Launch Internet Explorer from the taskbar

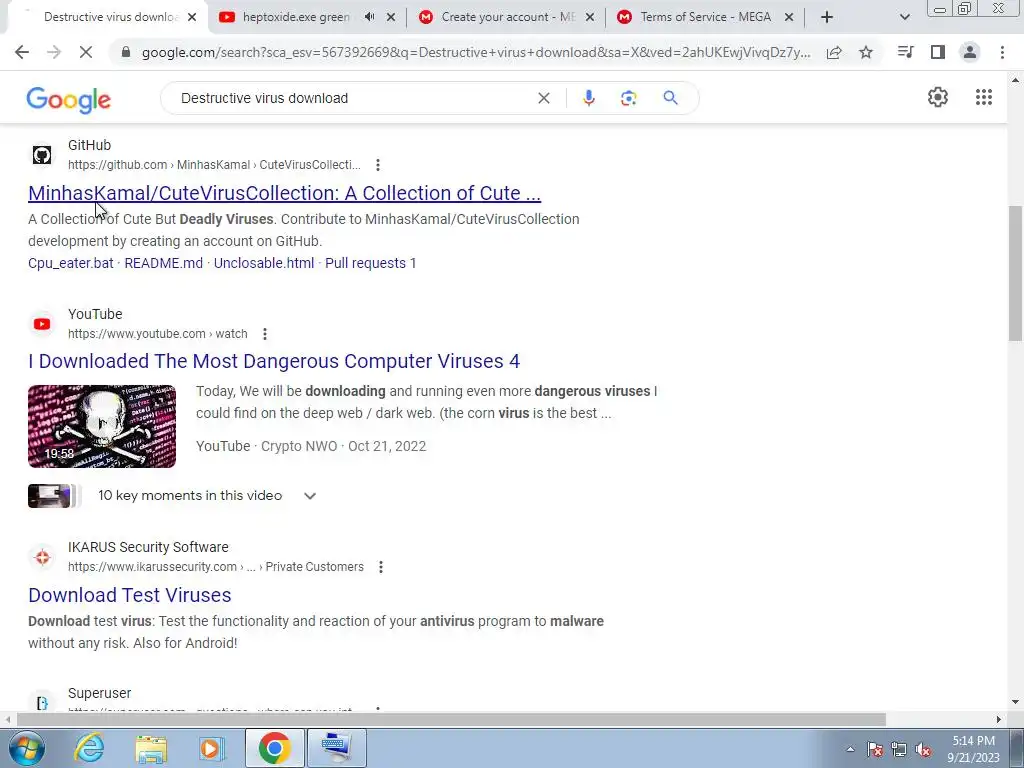click(89, 749)
